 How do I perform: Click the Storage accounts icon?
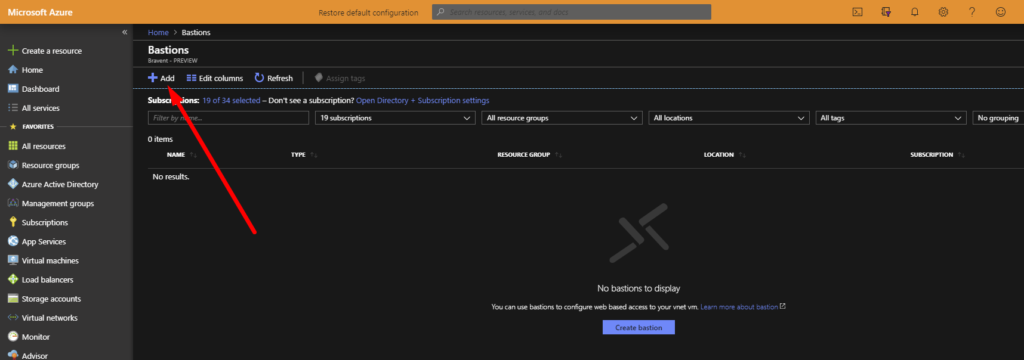pyautogui.click(x=12, y=299)
